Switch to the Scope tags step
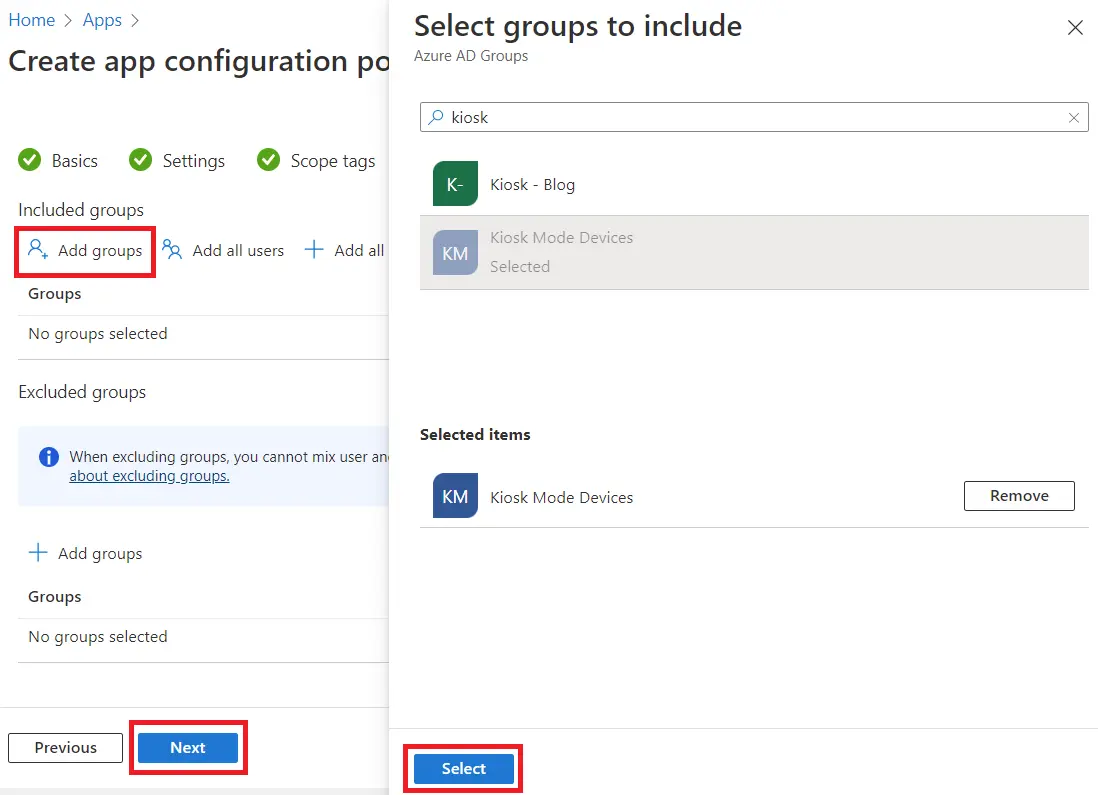 pos(318,161)
